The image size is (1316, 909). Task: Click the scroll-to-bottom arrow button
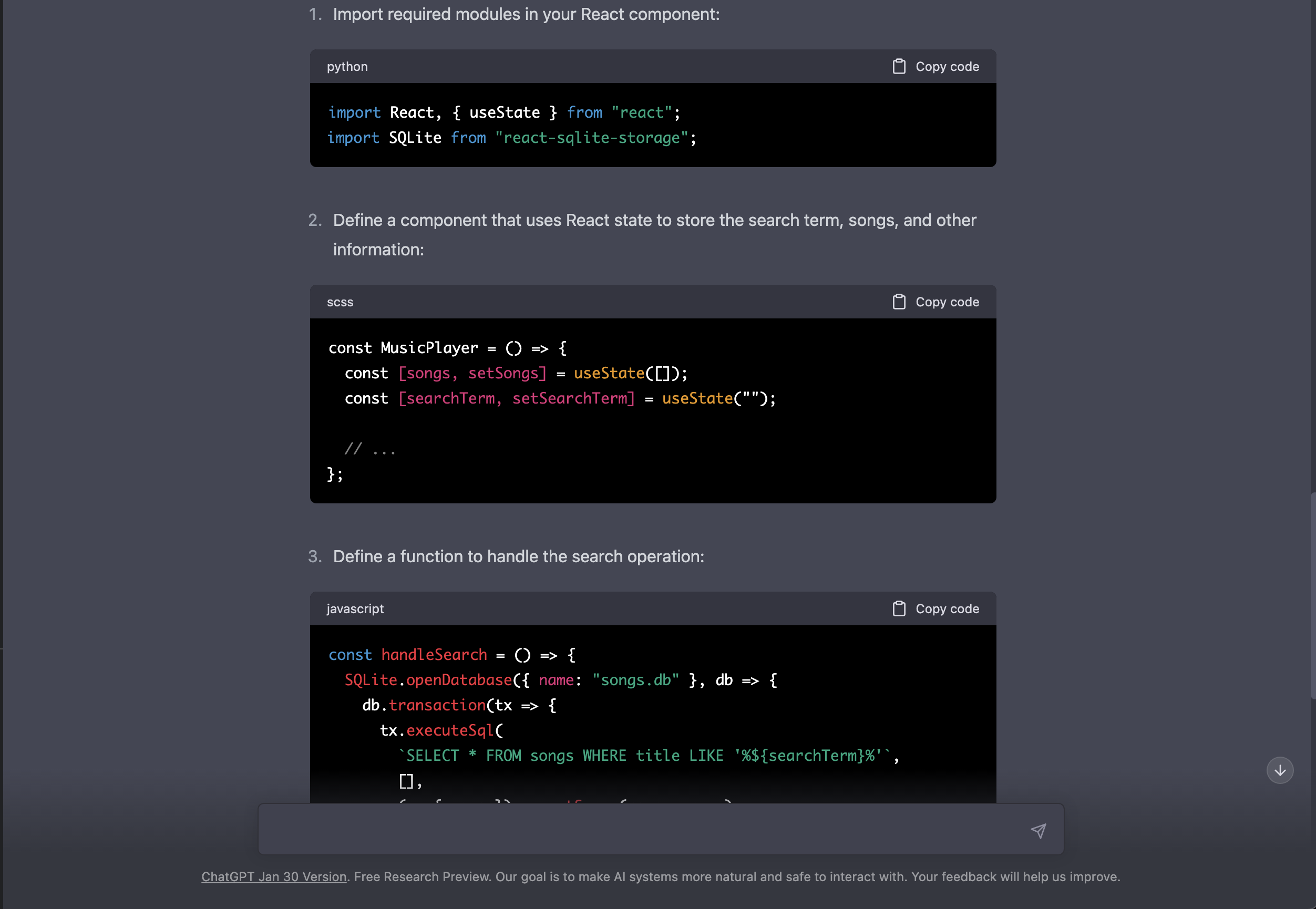tap(1280, 770)
